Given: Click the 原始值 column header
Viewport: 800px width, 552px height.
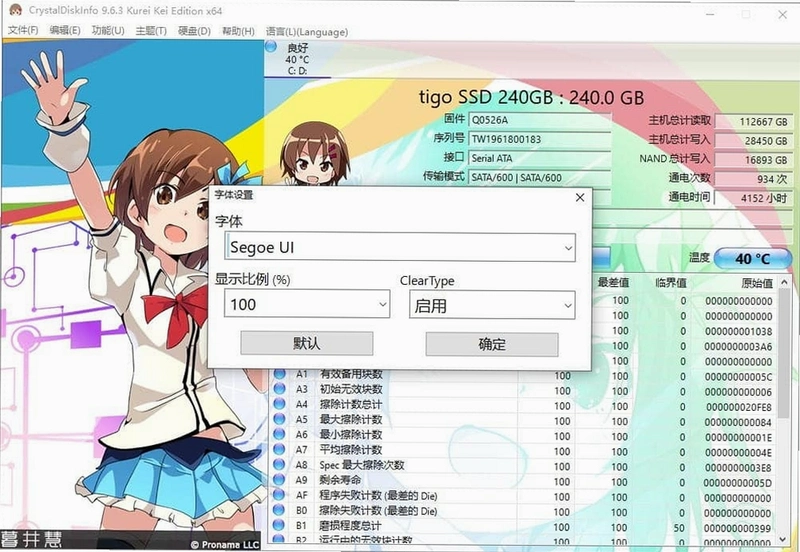Looking at the screenshot, I should pos(757,283).
